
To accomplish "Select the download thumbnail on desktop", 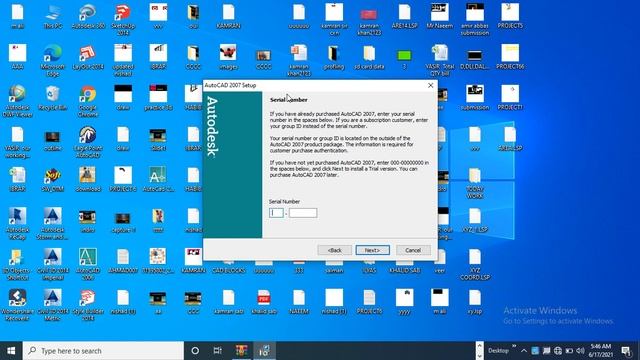I will click(88, 180).
